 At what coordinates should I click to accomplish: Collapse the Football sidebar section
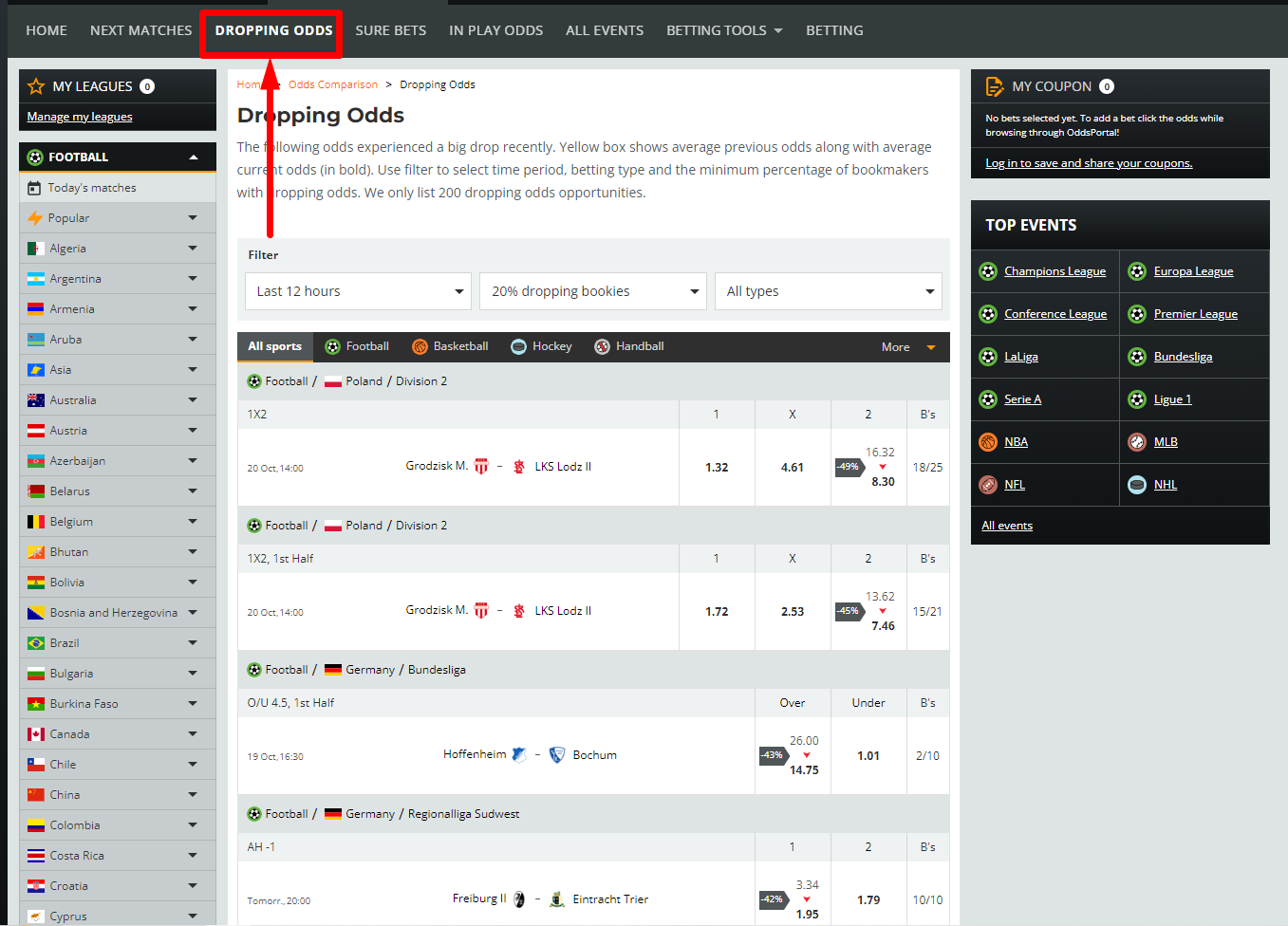click(194, 157)
